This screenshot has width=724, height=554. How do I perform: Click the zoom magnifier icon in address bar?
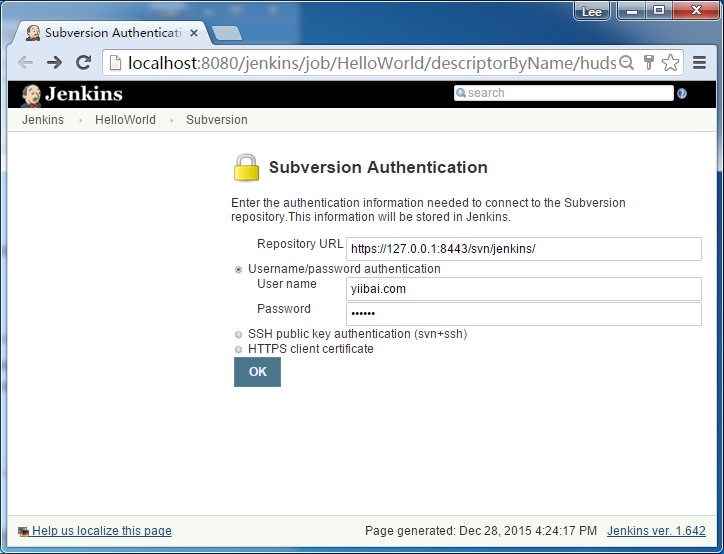click(627, 63)
